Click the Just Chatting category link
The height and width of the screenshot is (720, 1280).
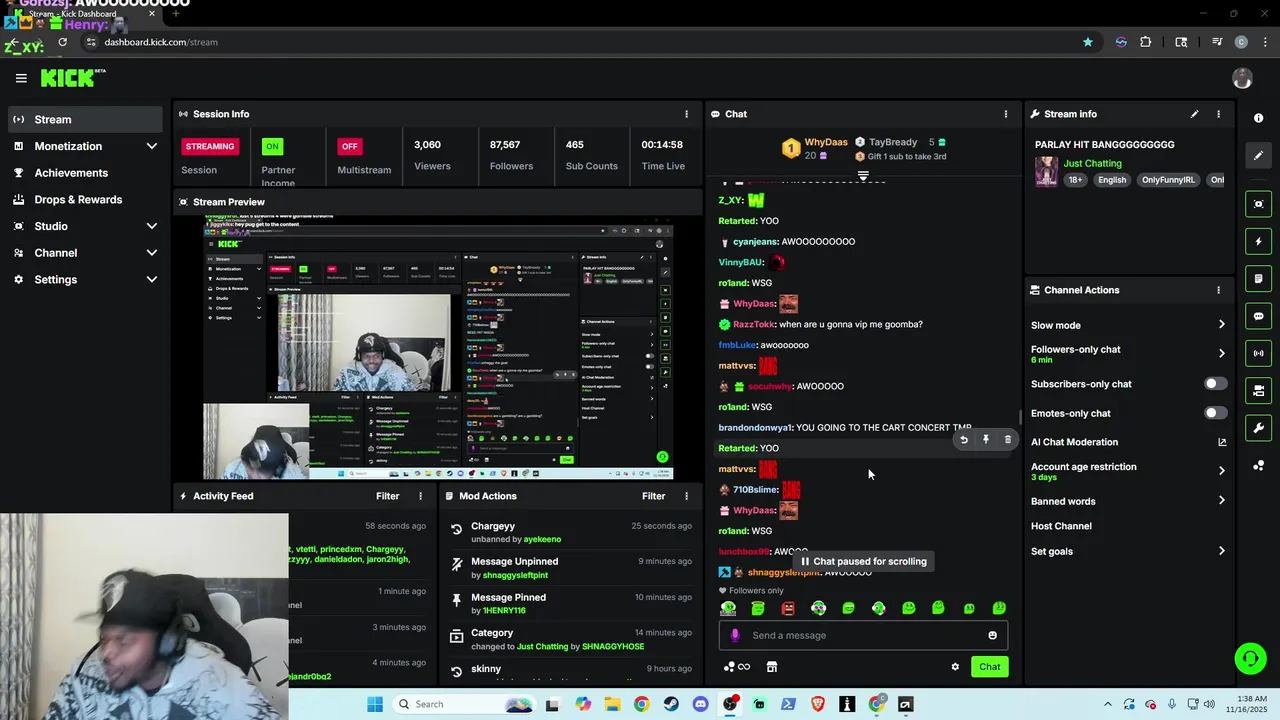pos(1092,163)
